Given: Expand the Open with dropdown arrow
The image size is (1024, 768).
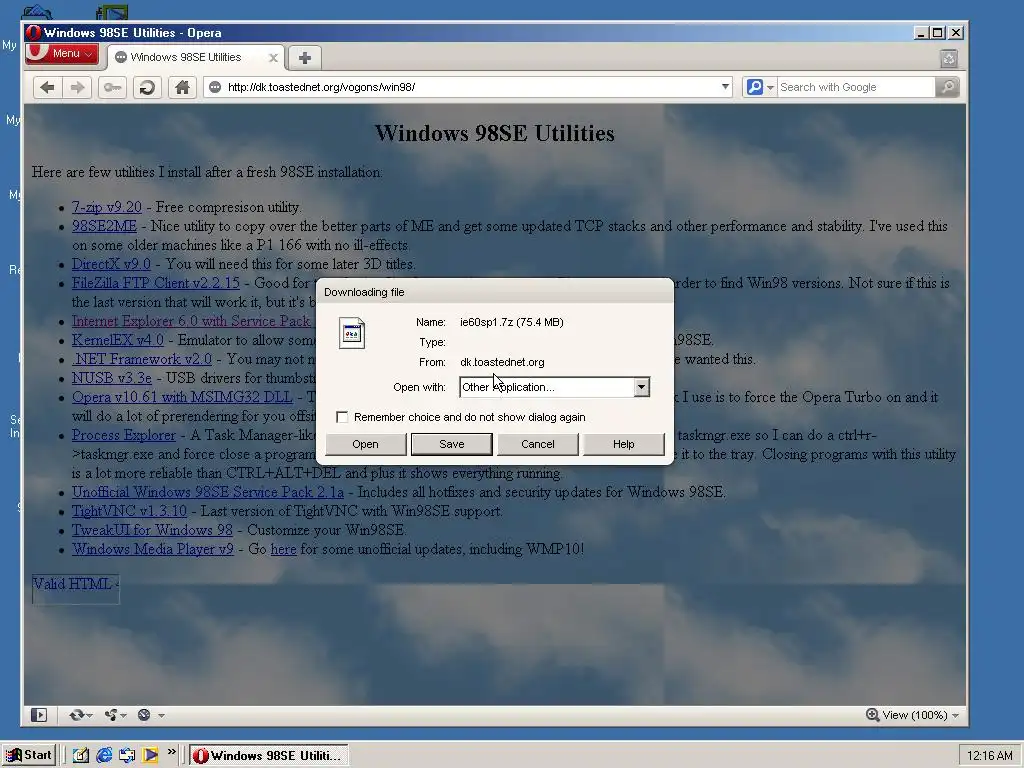Looking at the screenshot, I should pos(641,387).
